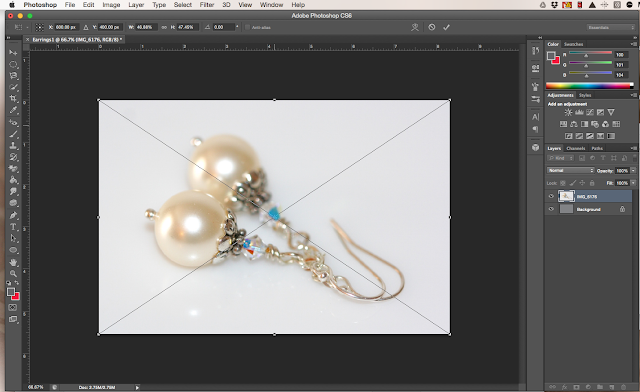Open the Essentials workspace dropdown
The image size is (640, 392).
coord(611,27)
